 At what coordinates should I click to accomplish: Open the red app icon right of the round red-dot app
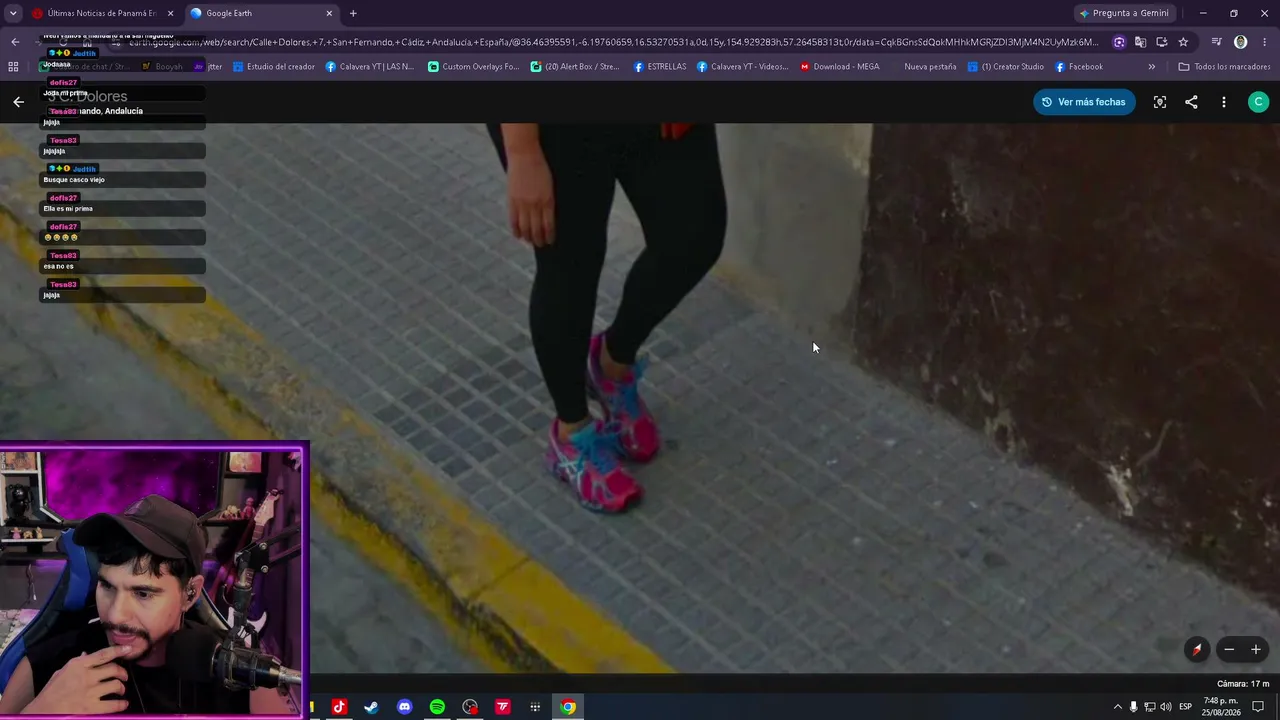pyautogui.click(x=503, y=707)
